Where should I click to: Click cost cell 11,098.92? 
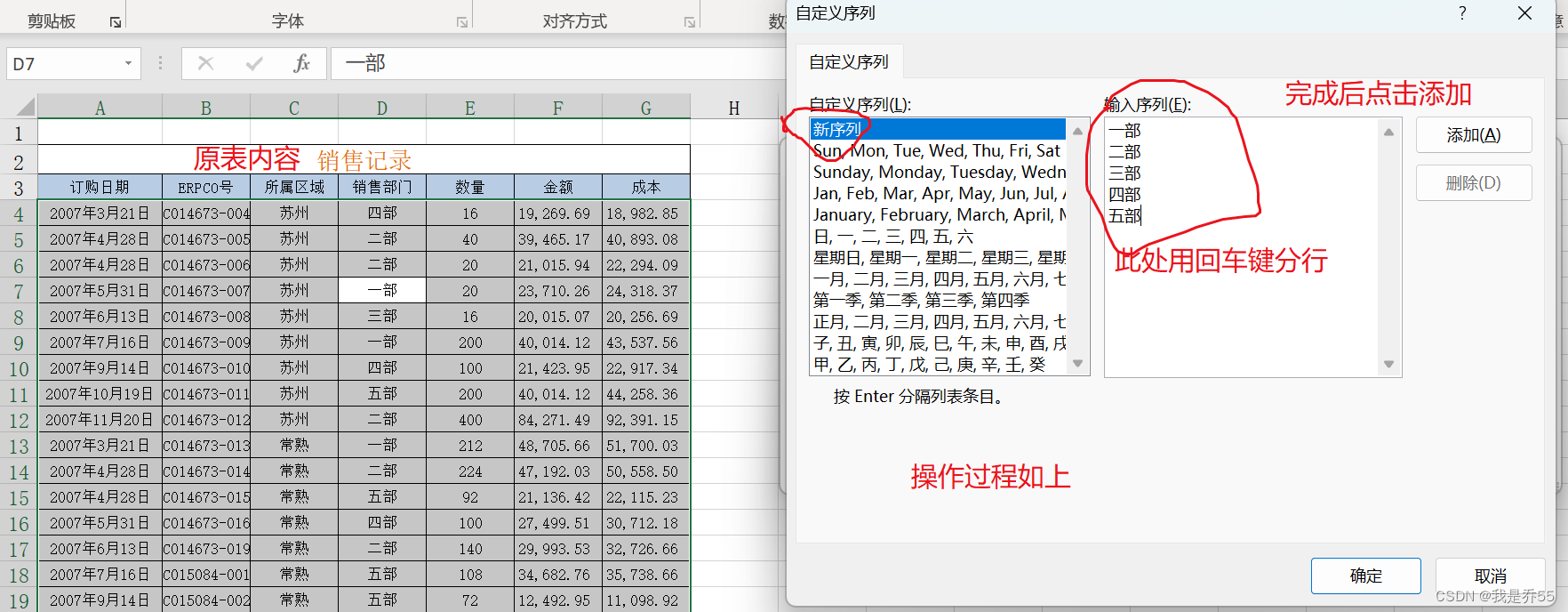point(646,600)
